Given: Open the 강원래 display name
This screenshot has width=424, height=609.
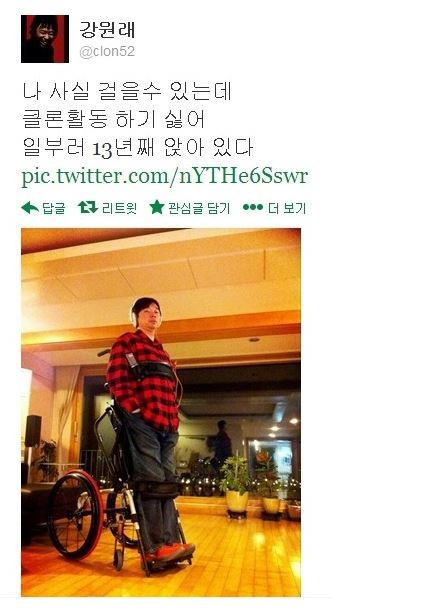Looking at the screenshot, I should (107, 30).
